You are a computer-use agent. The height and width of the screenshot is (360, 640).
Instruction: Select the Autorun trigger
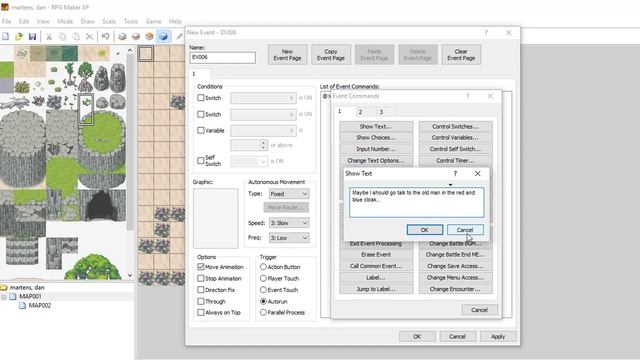[x=263, y=301]
